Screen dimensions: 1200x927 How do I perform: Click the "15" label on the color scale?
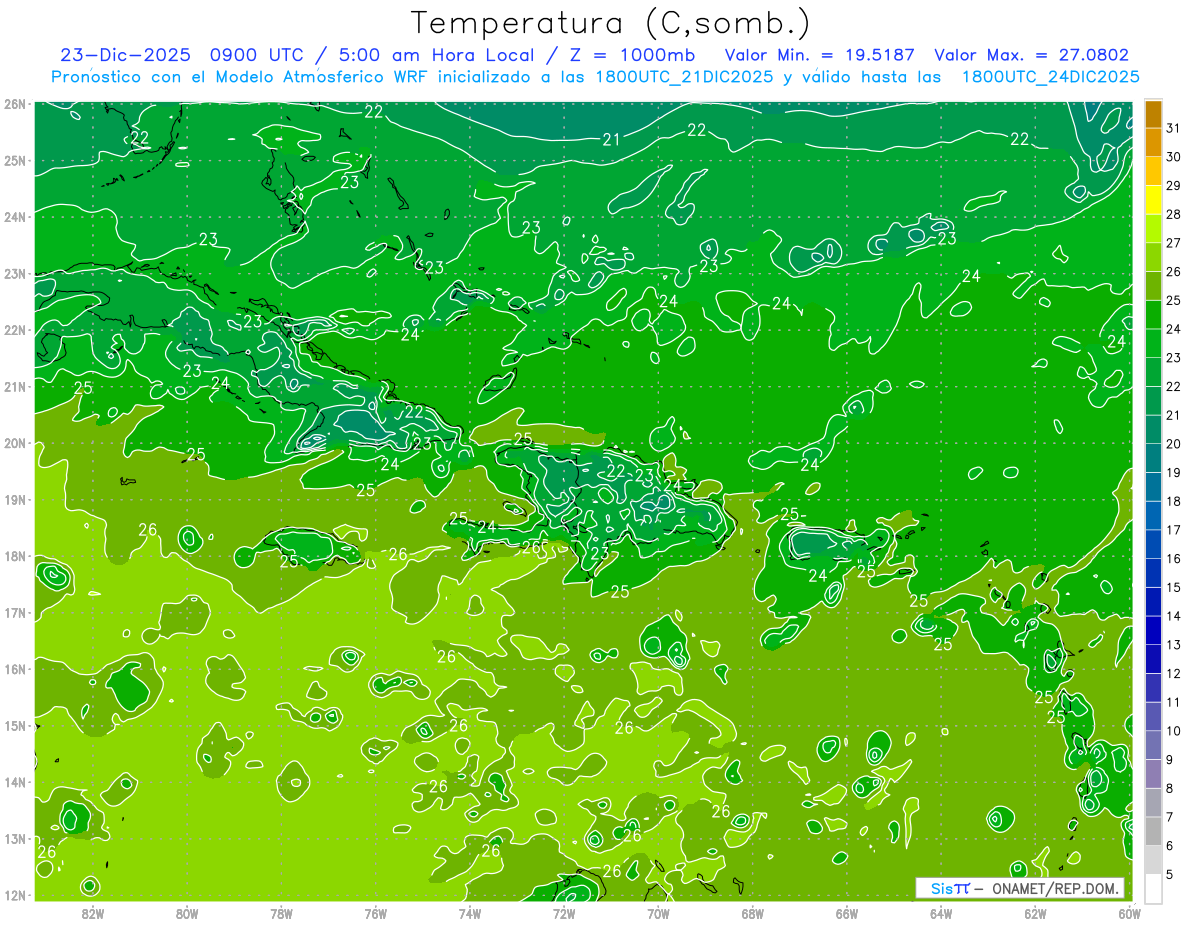(x=1174, y=588)
